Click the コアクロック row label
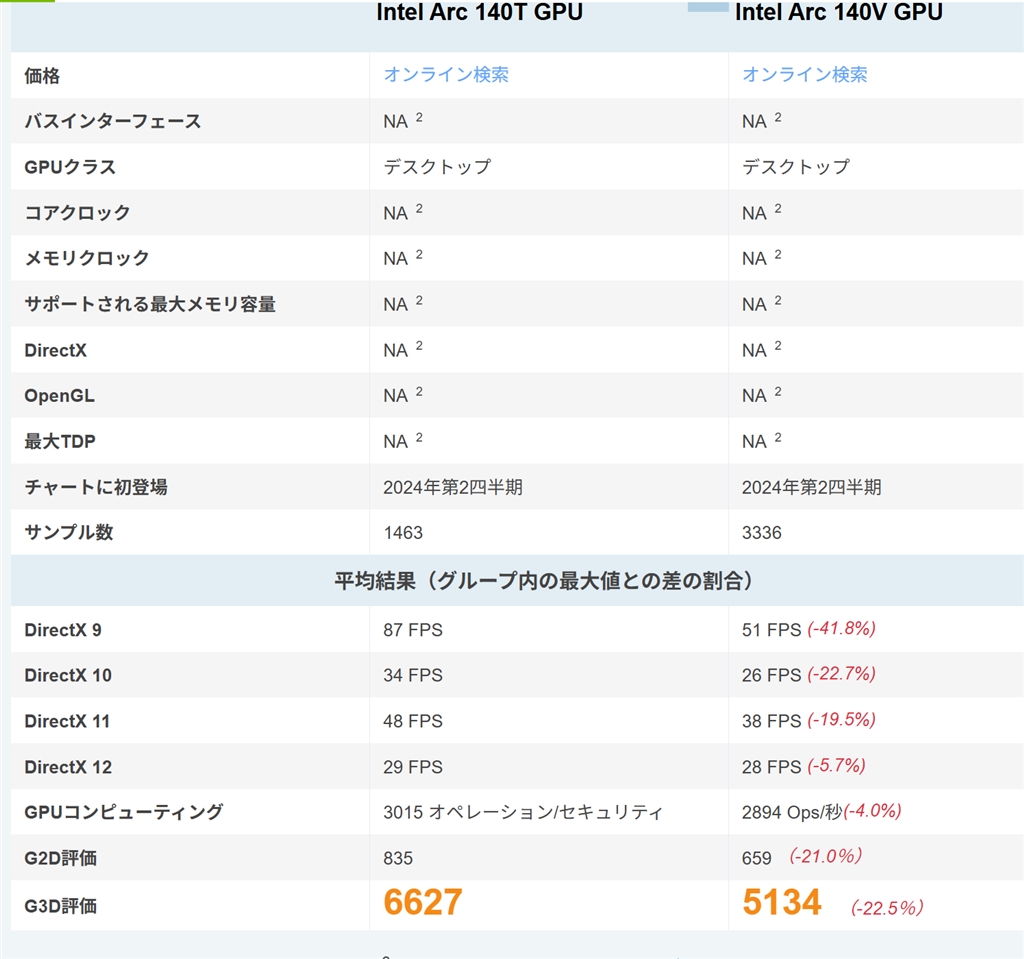The width and height of the screenshot is (1024, 959). [77, 213]
